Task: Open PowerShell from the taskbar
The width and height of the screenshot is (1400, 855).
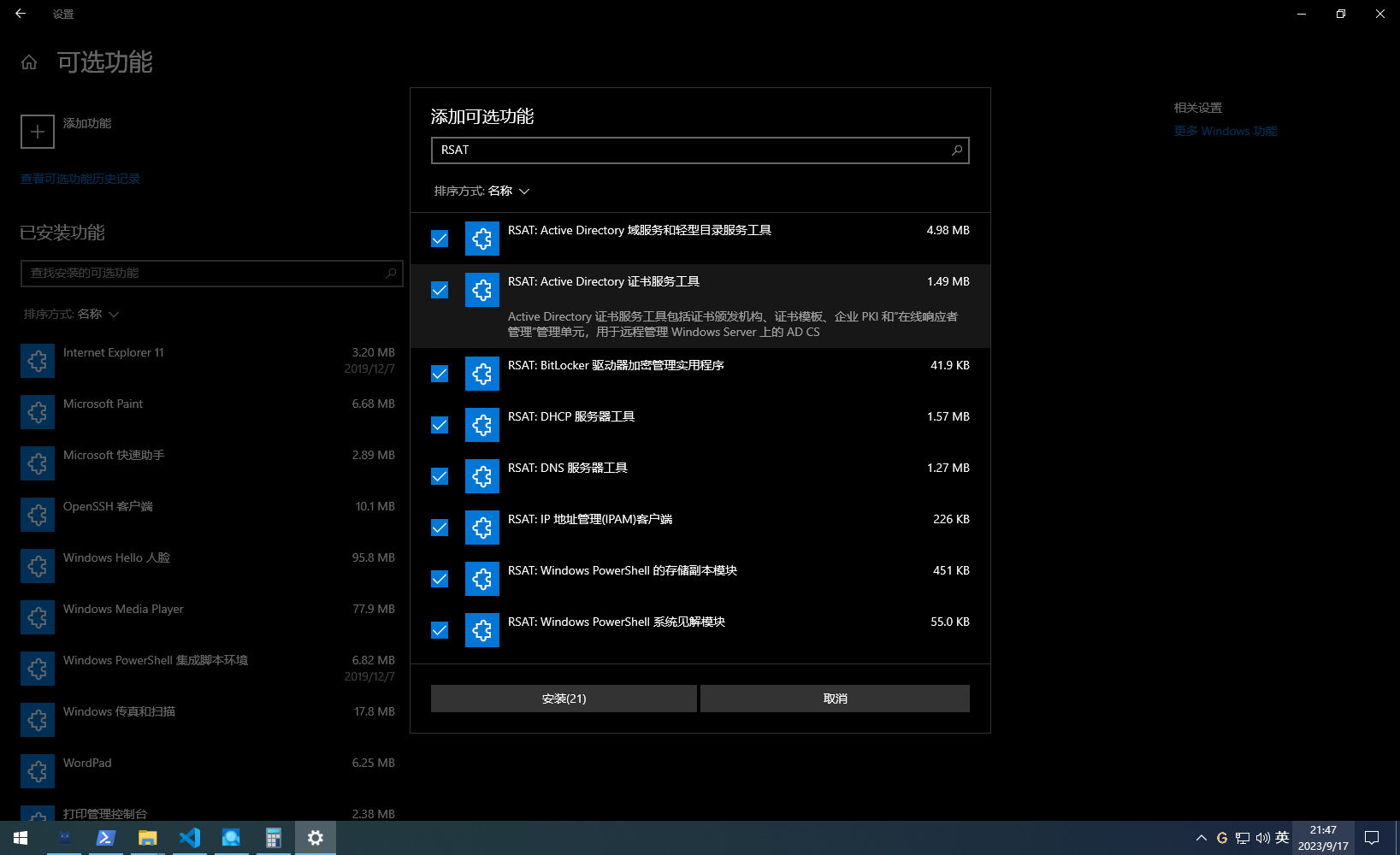Action: point(105,838)
